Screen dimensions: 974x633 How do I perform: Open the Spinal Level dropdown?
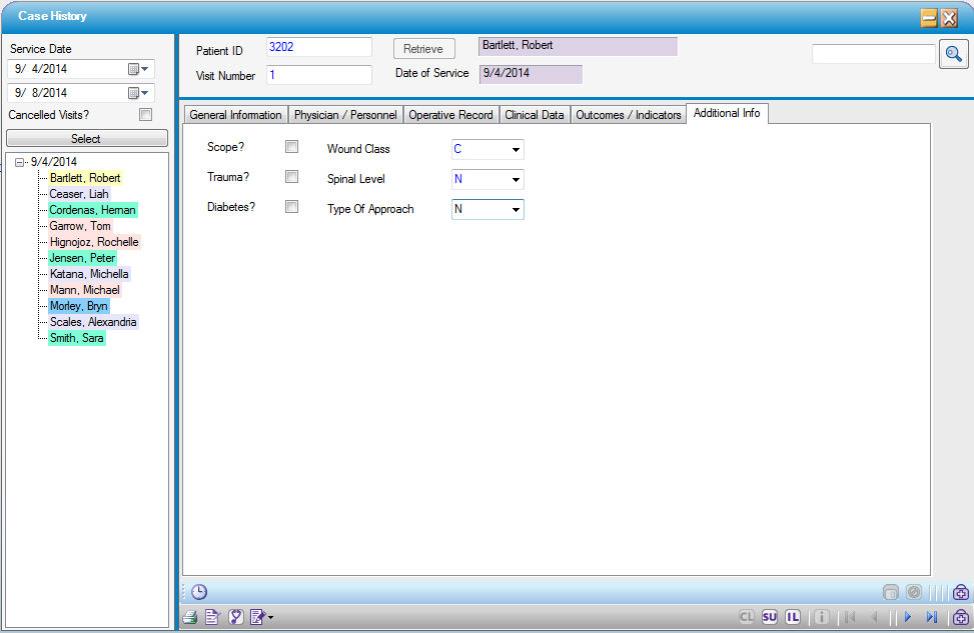pos(518,179)
